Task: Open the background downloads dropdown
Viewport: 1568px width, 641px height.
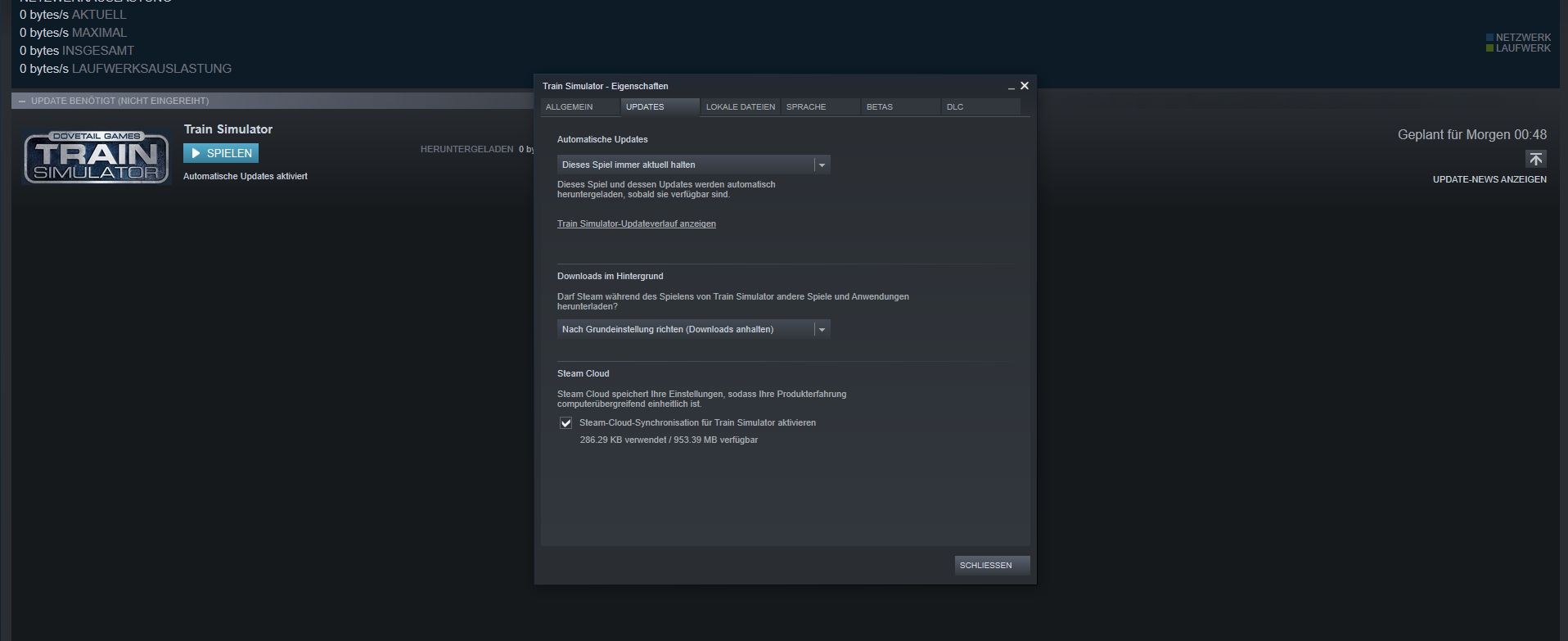Action: [x=694, y=329]
